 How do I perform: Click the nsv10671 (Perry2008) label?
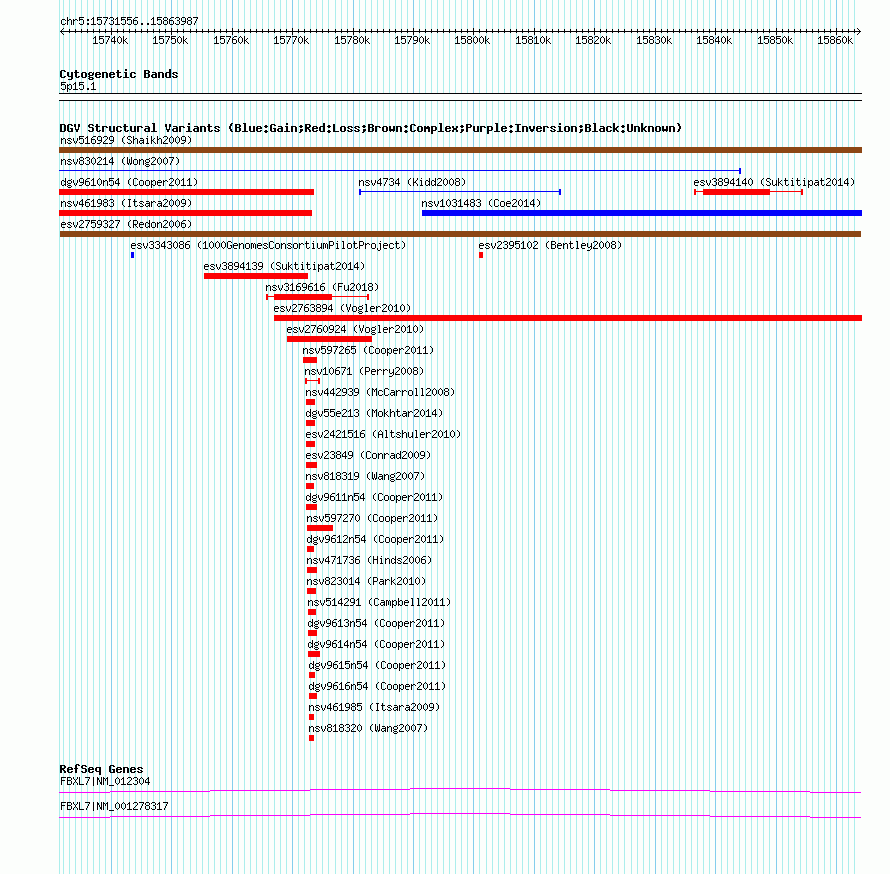click(x=364, y=371)
